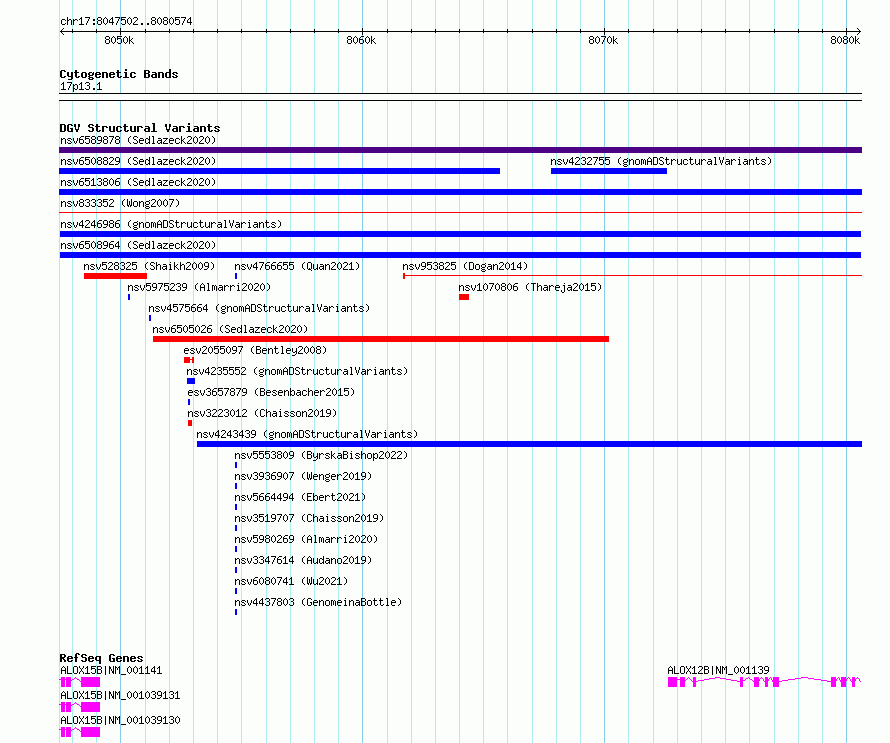Select the nsv5980269 (Almarri2020) label
This screenshot has width=890, height=743.
pos(306,539)
